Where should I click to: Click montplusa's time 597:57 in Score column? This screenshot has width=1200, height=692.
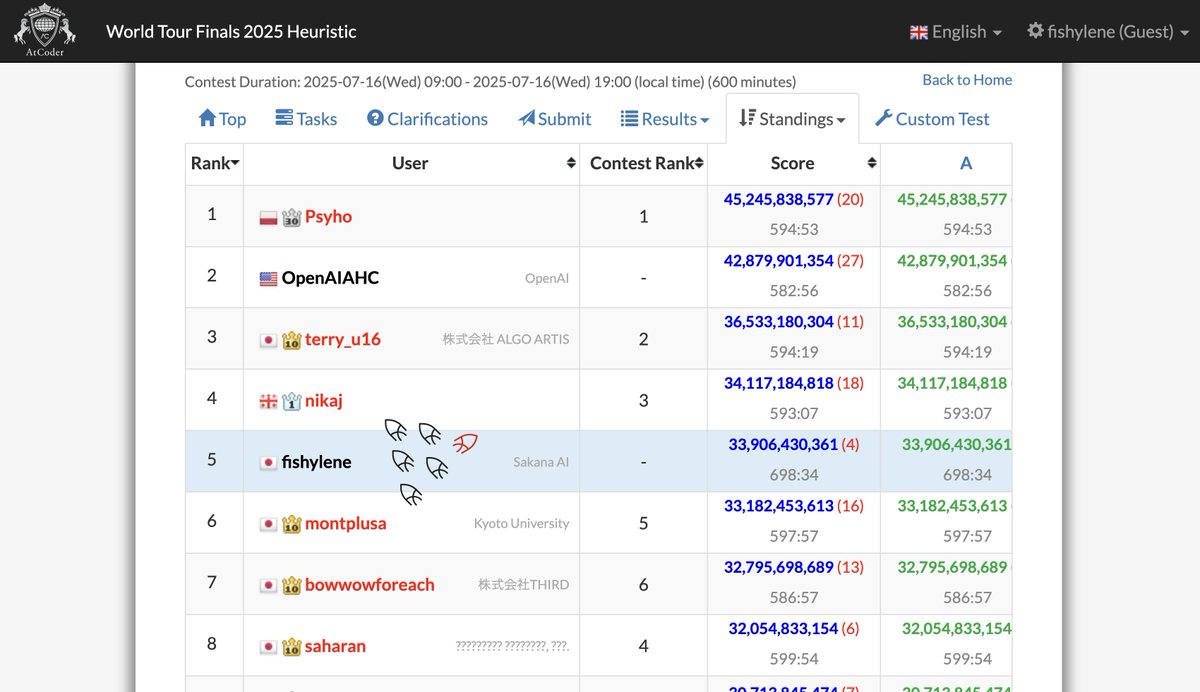(x=794, y=536)
